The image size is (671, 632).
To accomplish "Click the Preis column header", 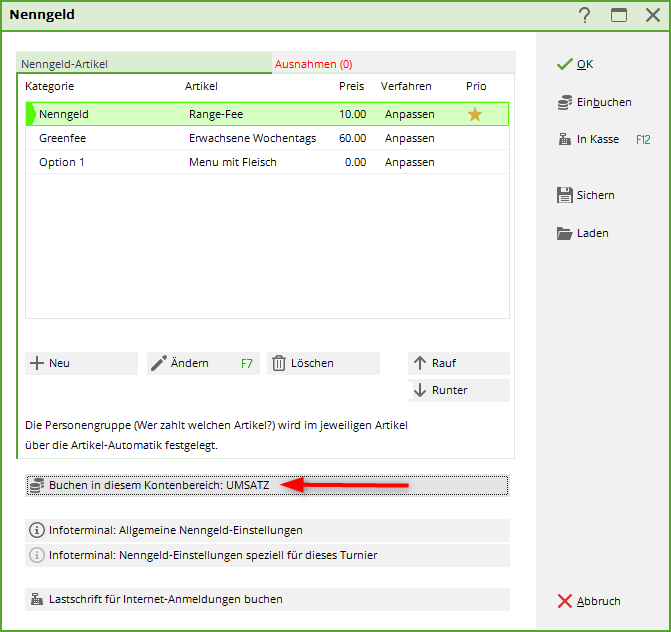I will (x=351, y=86).
